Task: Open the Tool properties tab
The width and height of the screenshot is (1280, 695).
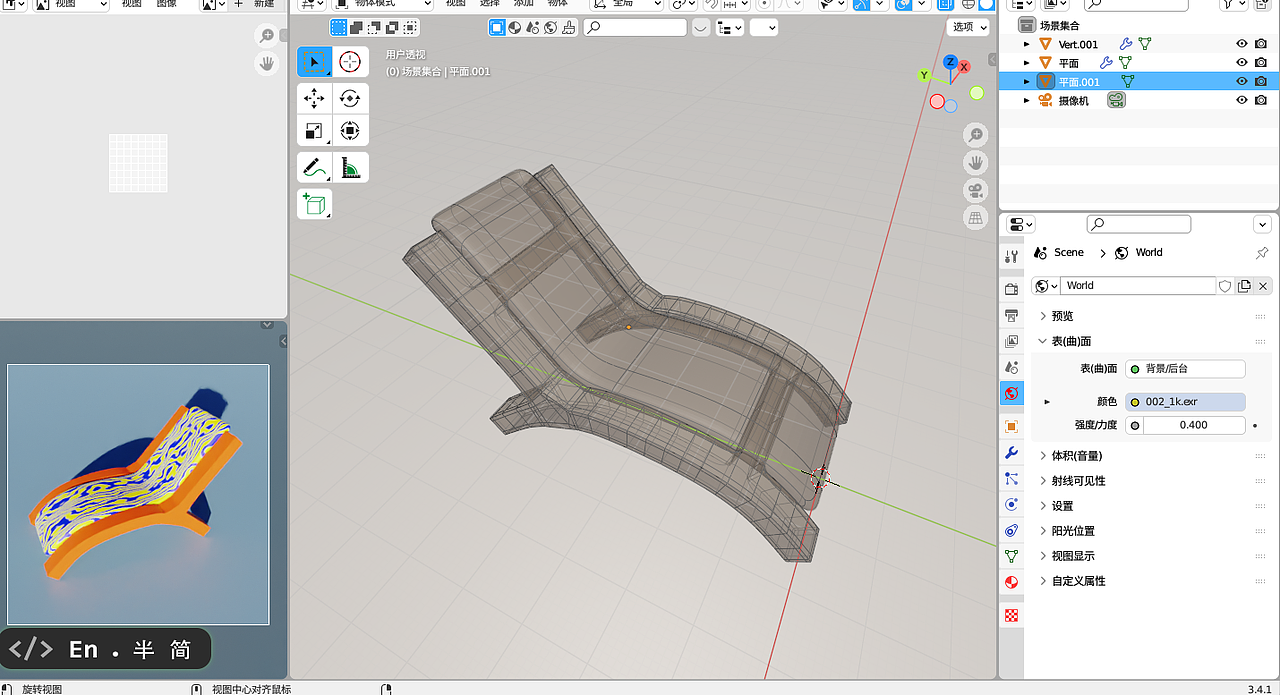Action: tap(1012, 257)
